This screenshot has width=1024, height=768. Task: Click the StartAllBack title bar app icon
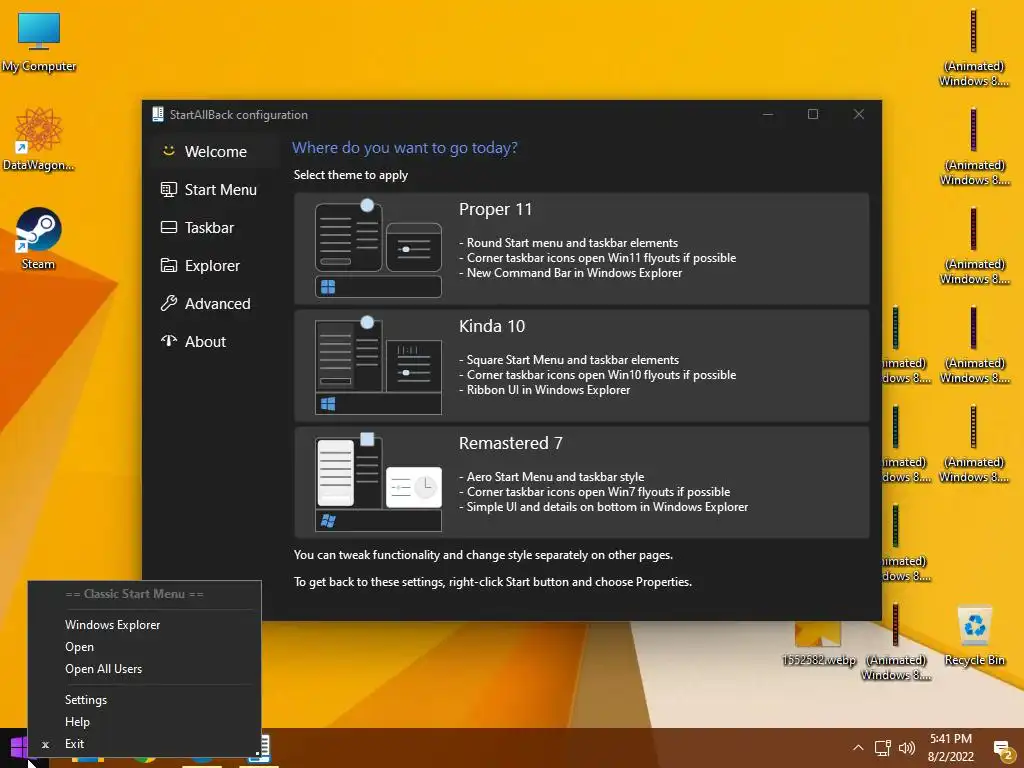pyautogui.click(x=157, y=114)
